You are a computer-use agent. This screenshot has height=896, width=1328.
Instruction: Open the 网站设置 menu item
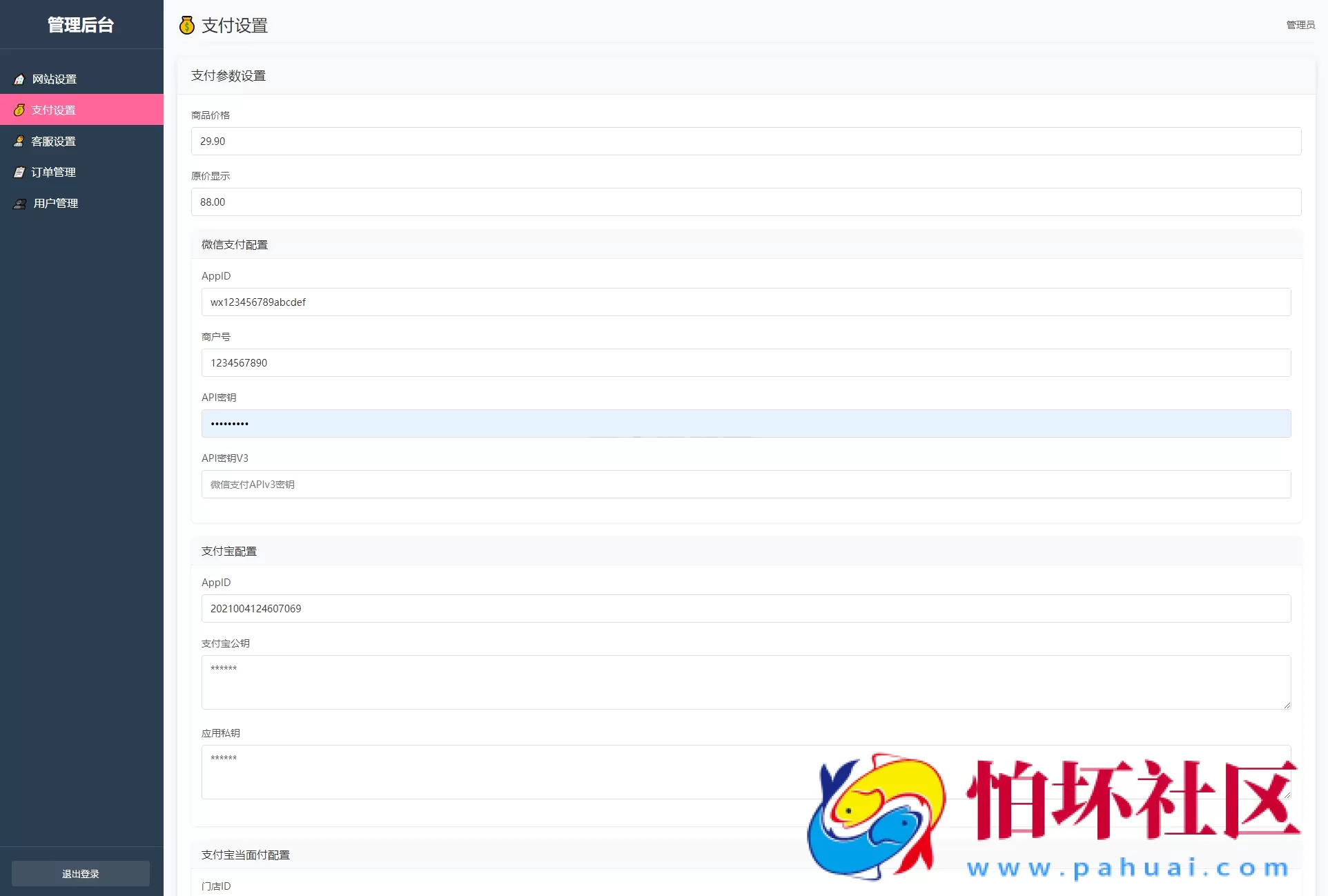pyautogui.click(x=54, y=79)
